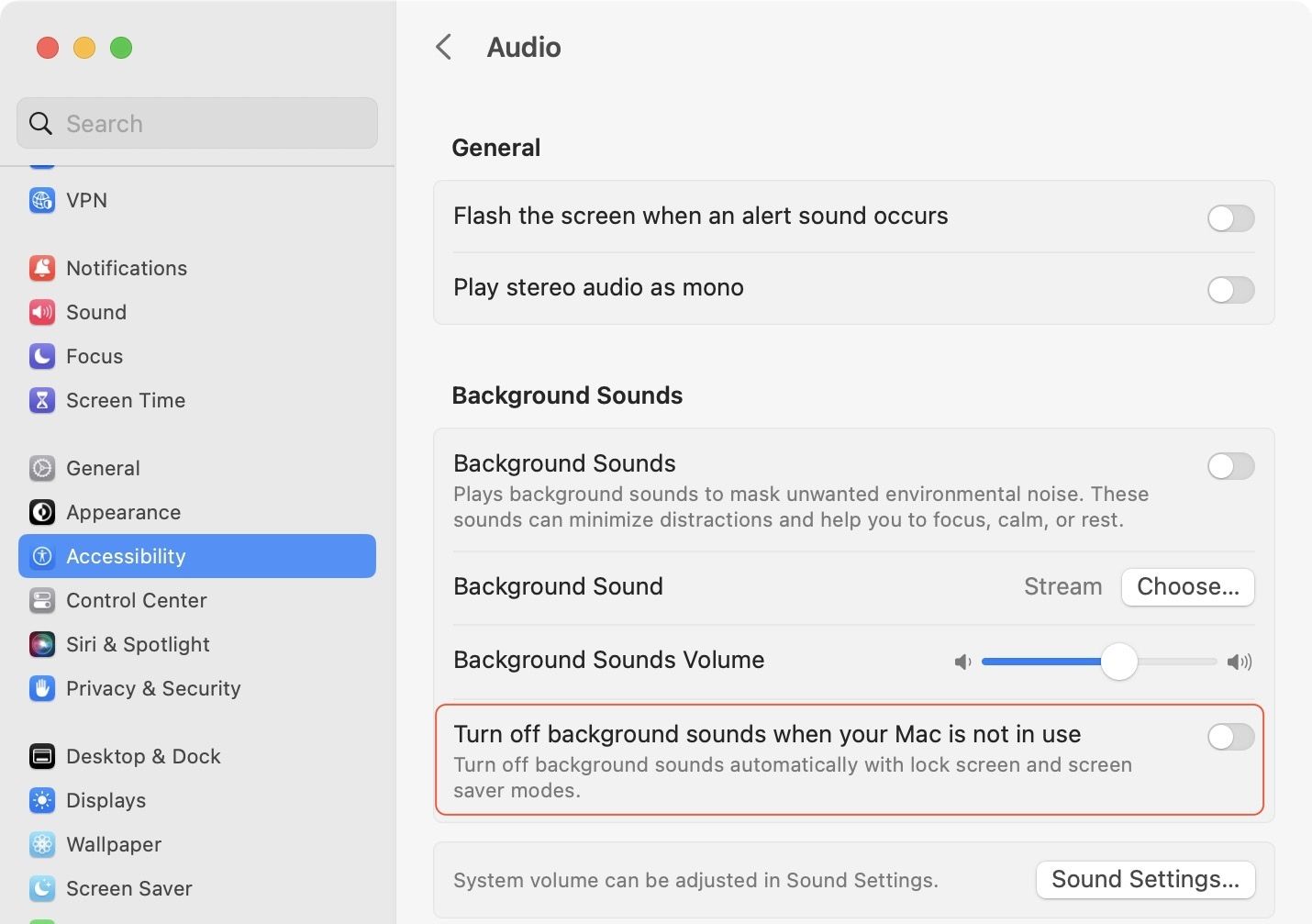The height and width of the screenshot is (924, 1312).
Task: Click the Notifications bell icon
Action: pyautogui.click(x=42, y=268)
